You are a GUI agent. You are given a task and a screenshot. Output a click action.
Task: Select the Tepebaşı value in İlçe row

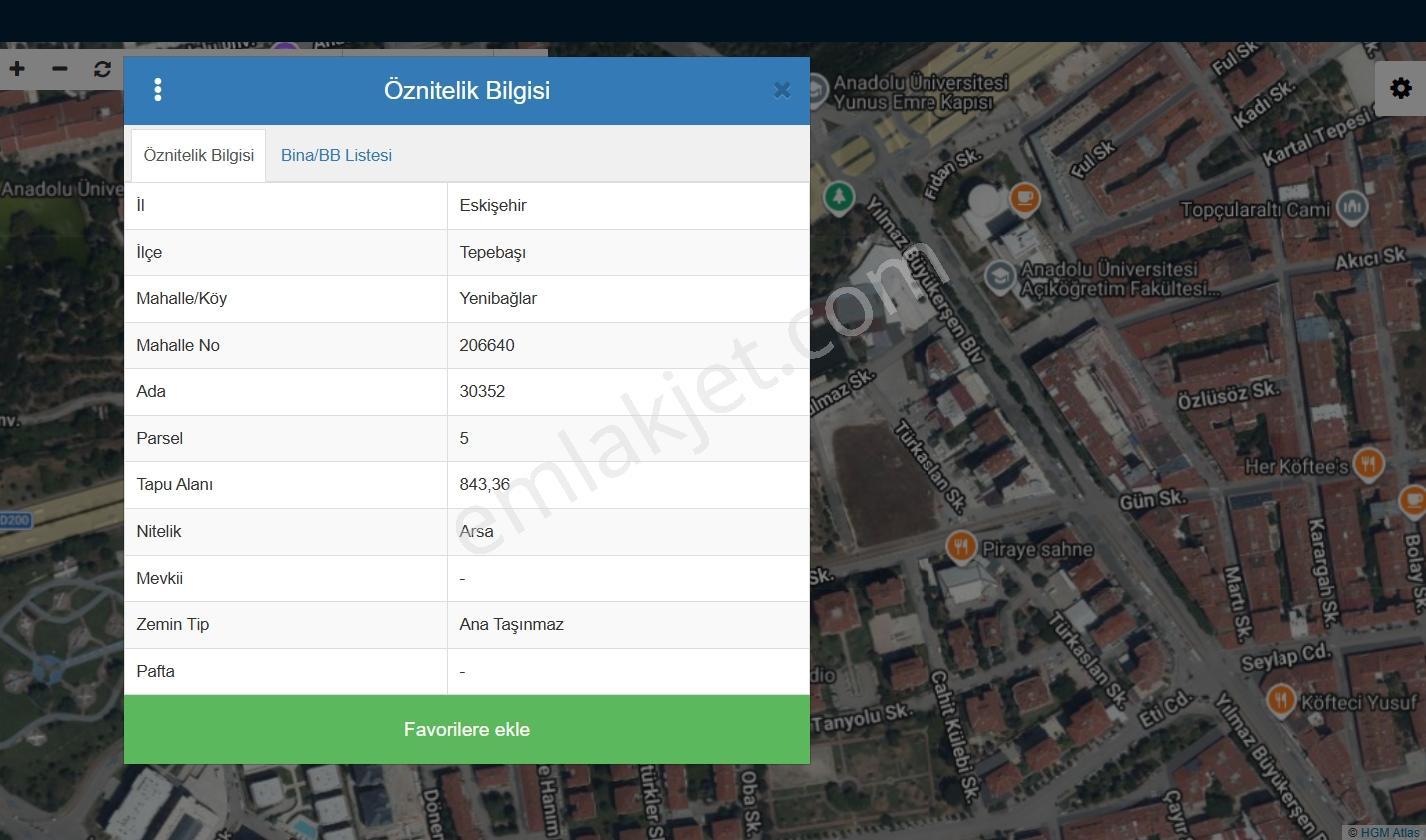point(493,253)
